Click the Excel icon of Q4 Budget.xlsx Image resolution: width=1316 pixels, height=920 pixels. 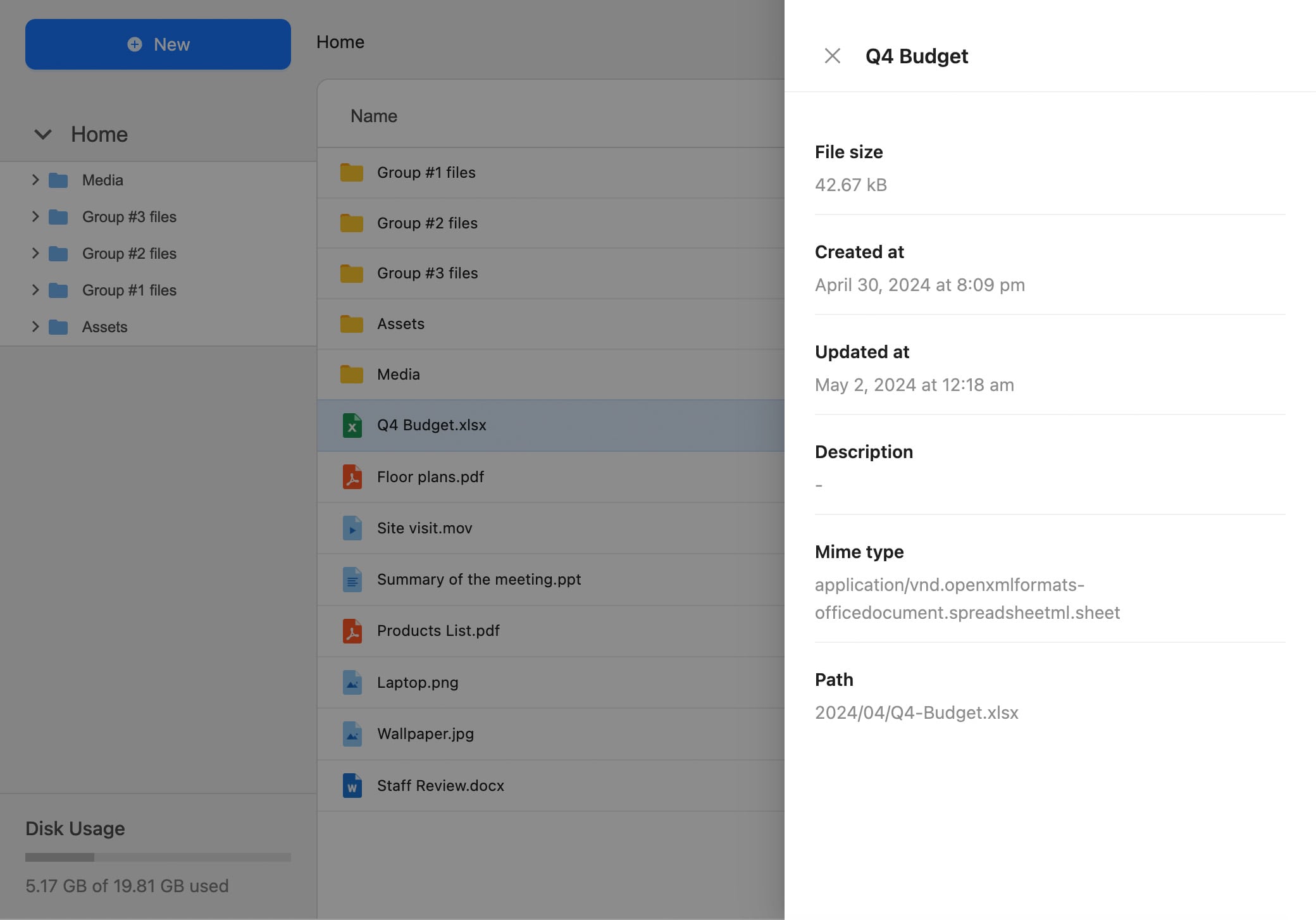click(x=352, y=425)
